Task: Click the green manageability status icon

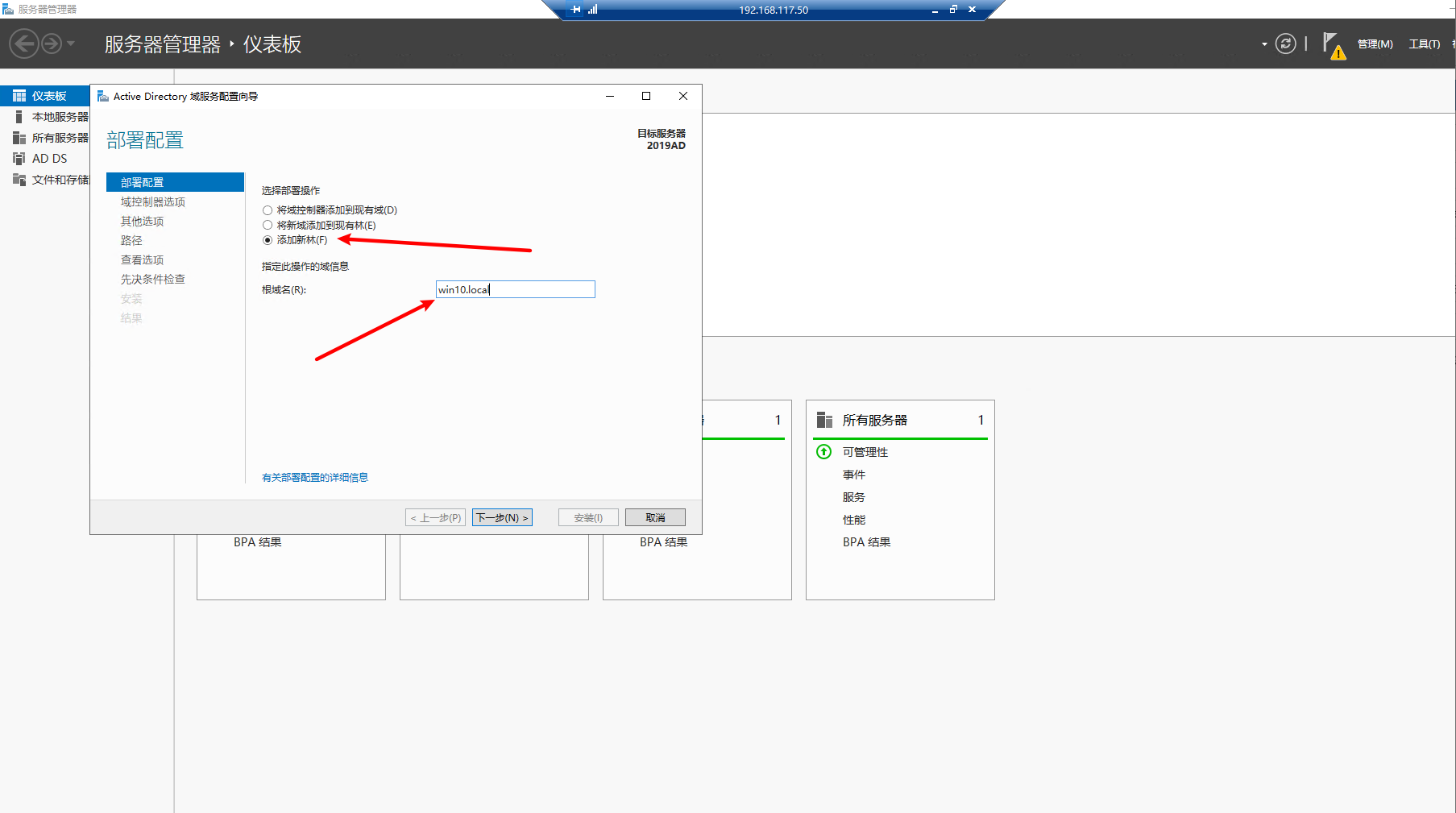Action: 823,452
